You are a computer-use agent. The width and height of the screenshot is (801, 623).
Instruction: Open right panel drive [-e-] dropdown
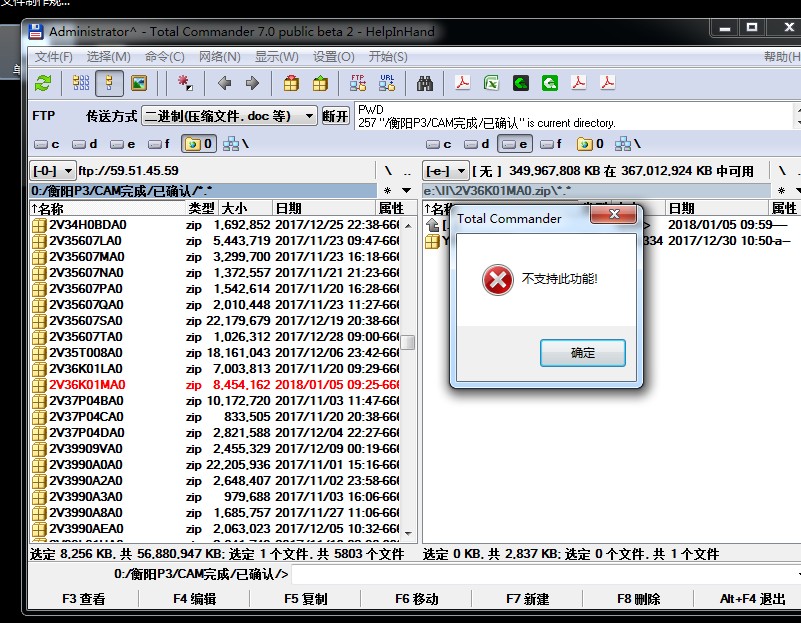click(446, 171)
